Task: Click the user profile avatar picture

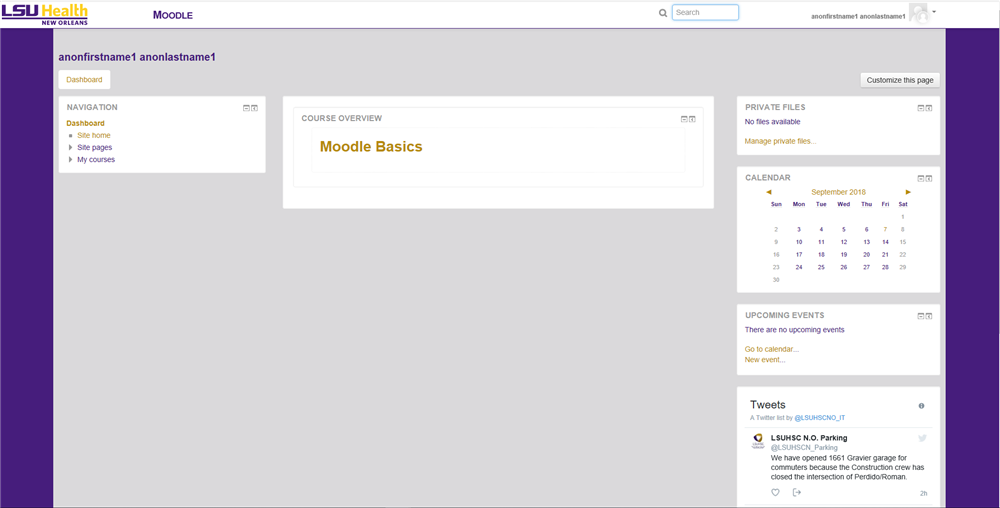Action: point(919,13)
